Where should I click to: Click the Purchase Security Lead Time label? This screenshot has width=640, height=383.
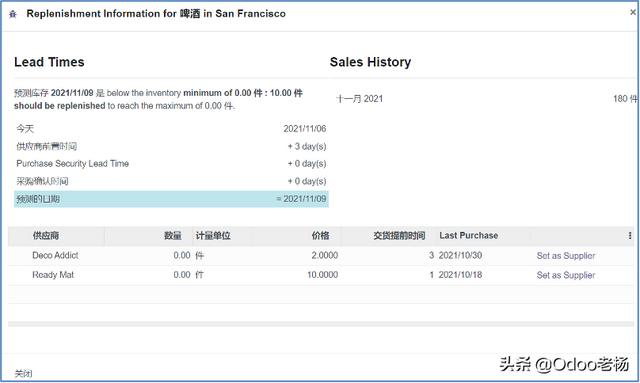[73, 164]
